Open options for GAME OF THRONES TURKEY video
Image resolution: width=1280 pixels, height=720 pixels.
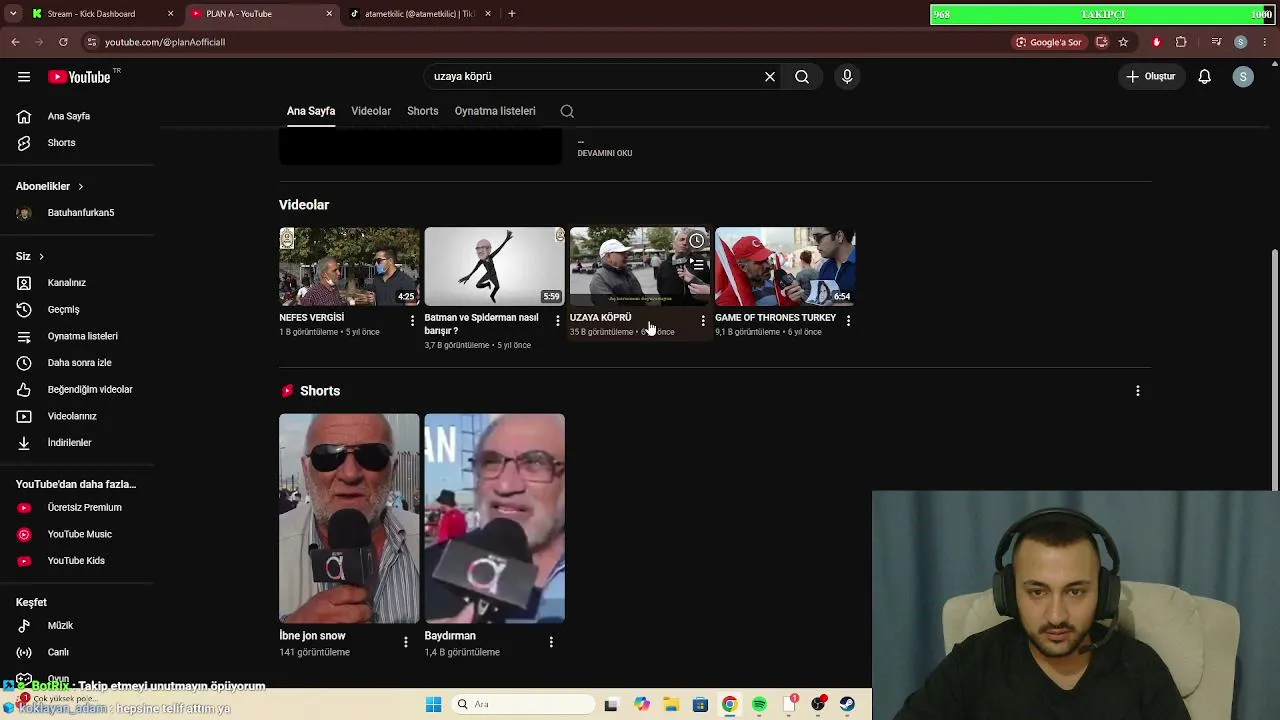pos(848,321)
